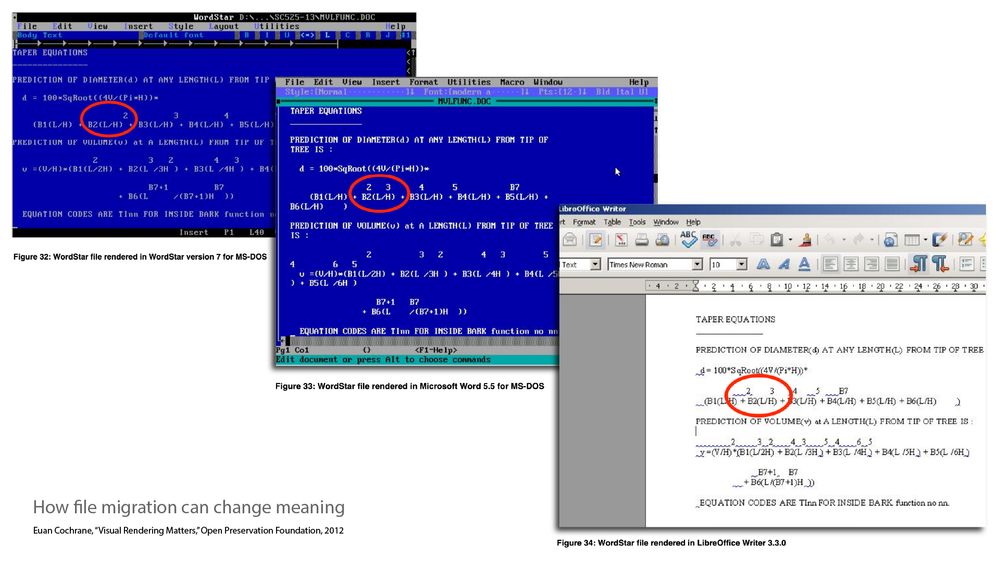Open Help menu in MS Word 5.5
Viewport: 1000px width, 563px height.
pyautogui.click(x=638, y=82)
